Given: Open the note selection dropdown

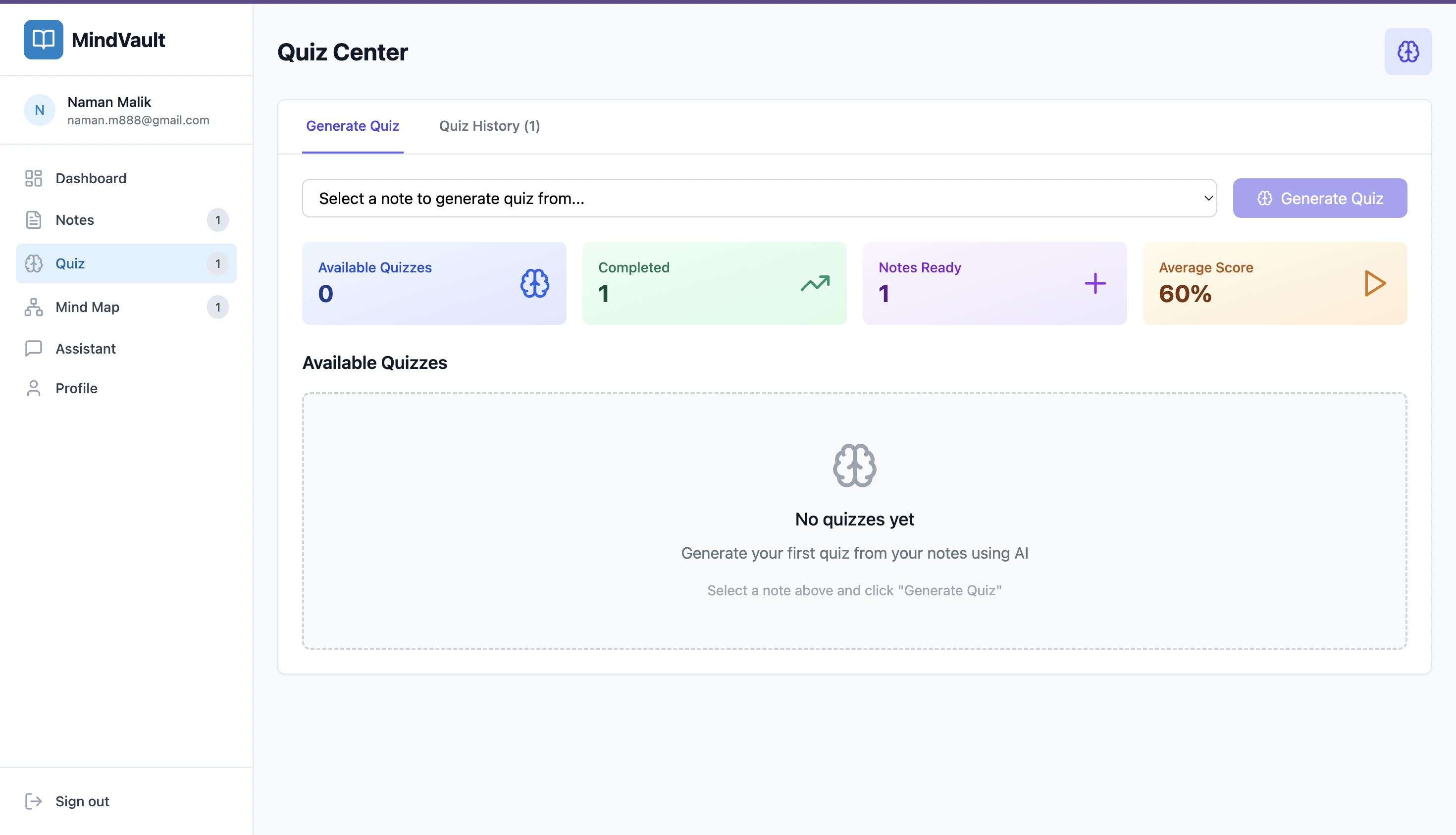Looking at the screenshot, I should (758, 199).
